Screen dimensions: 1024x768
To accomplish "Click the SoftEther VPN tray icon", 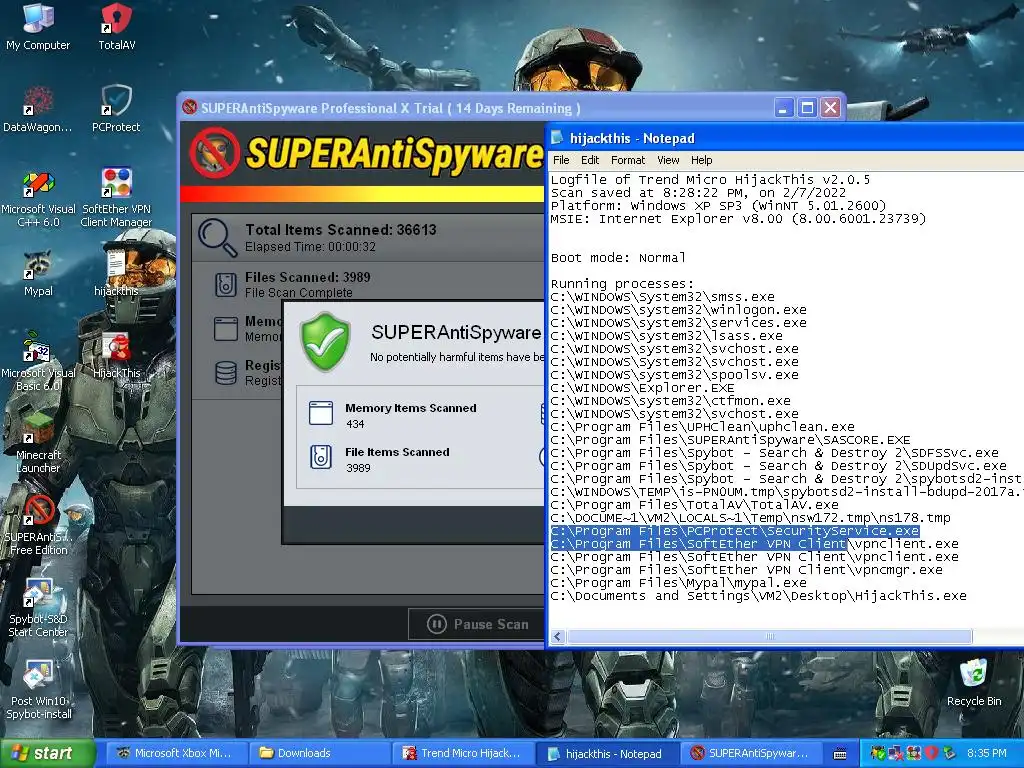I will (914, 753).
